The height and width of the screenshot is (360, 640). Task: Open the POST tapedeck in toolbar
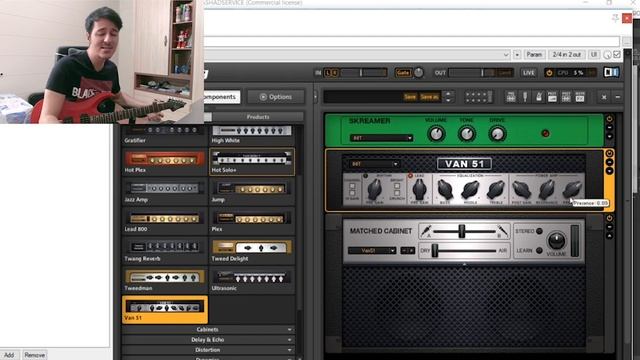[x=566, y=97]
